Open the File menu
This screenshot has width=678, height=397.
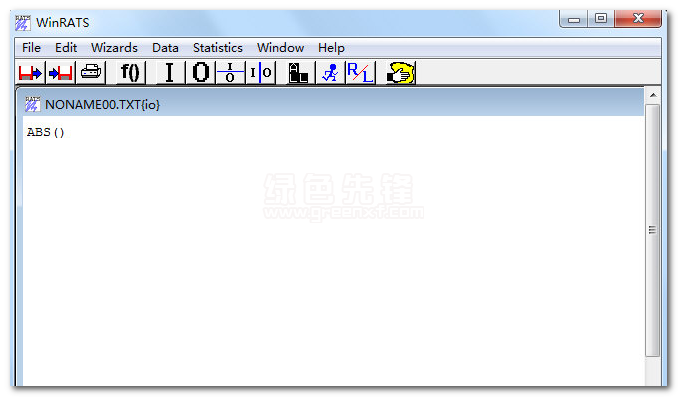[x=31, y=48]
